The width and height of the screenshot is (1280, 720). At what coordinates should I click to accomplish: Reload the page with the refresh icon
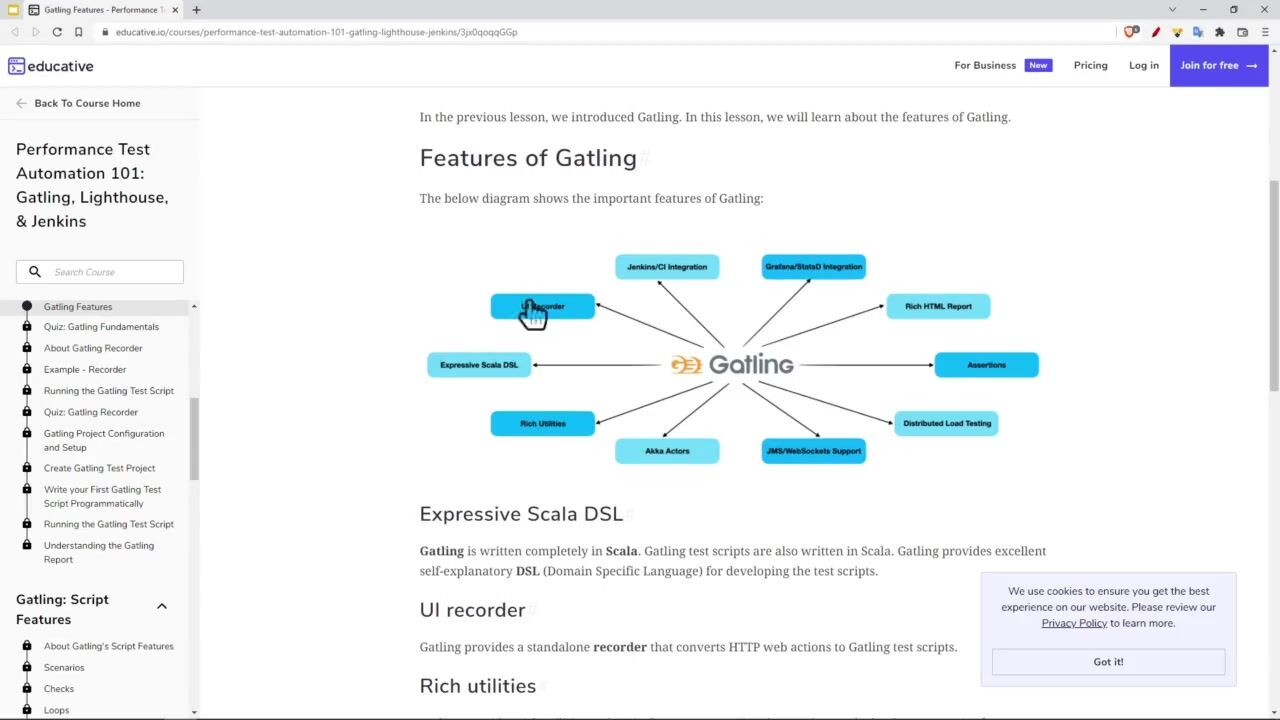57,32
